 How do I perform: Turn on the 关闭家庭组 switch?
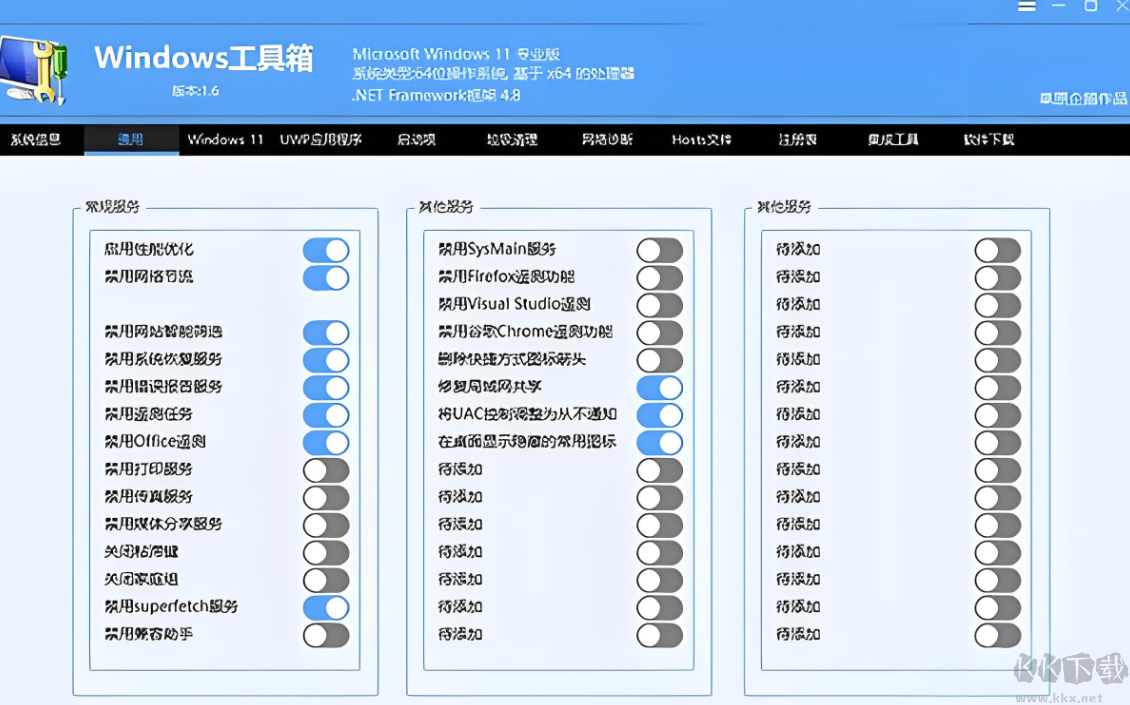coord(326,580)
